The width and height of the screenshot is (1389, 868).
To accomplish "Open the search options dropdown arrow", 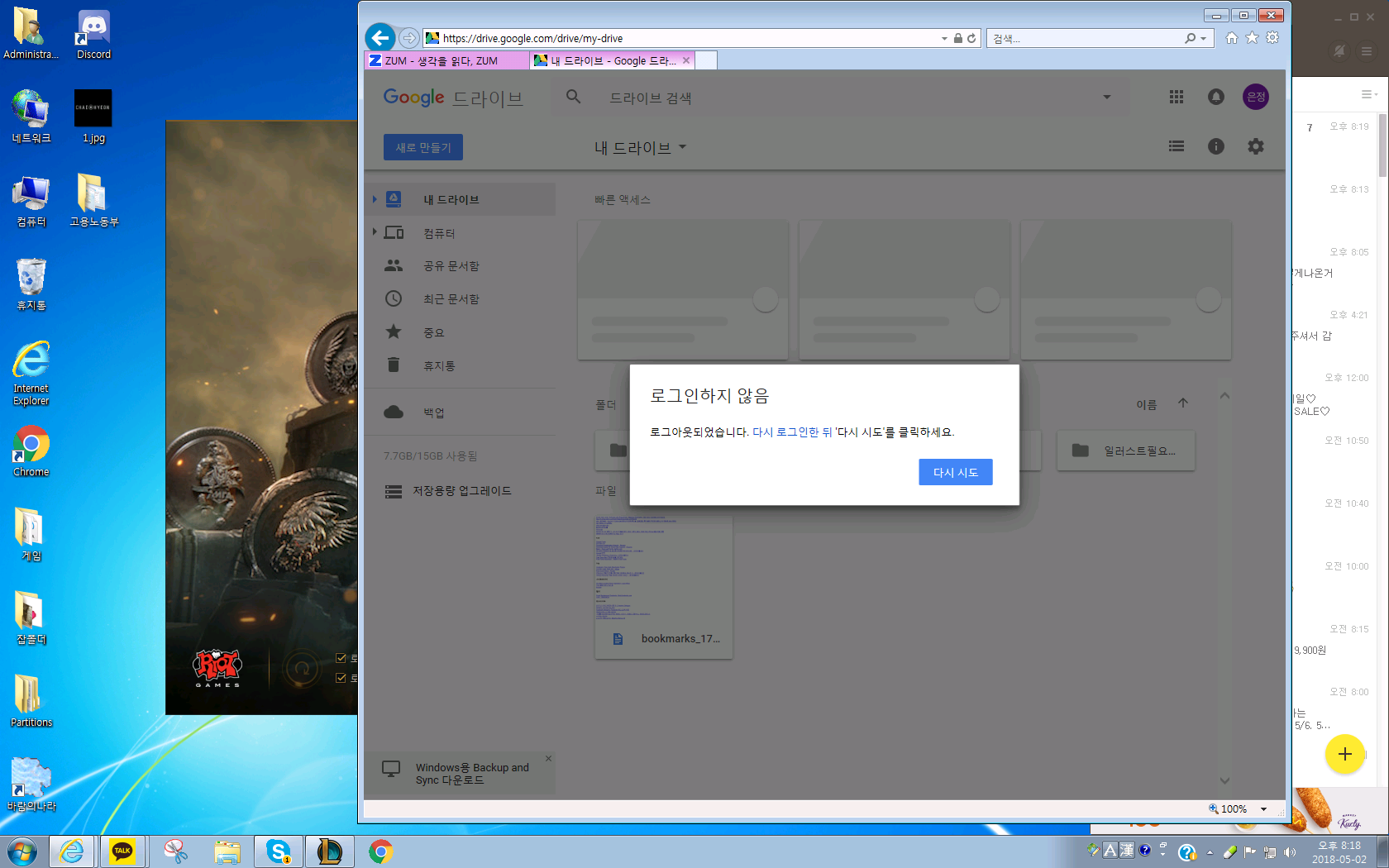I will (x=1106, y=98).
